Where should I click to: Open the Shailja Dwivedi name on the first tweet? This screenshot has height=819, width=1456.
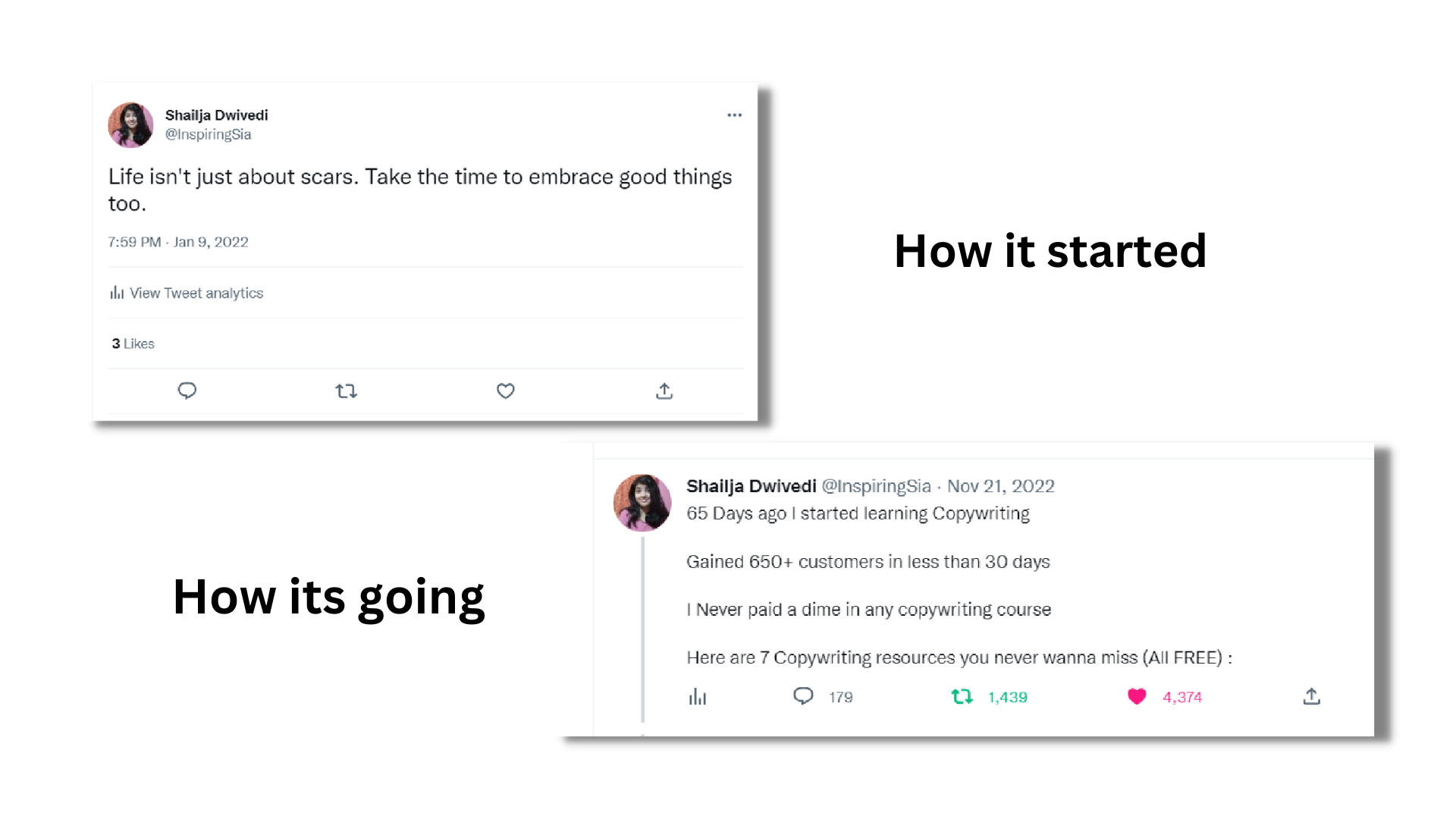coord(216,115)
